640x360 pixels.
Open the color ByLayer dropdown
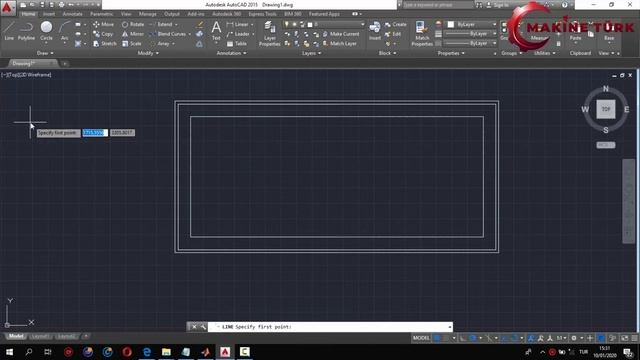click(x=471, y=24)
